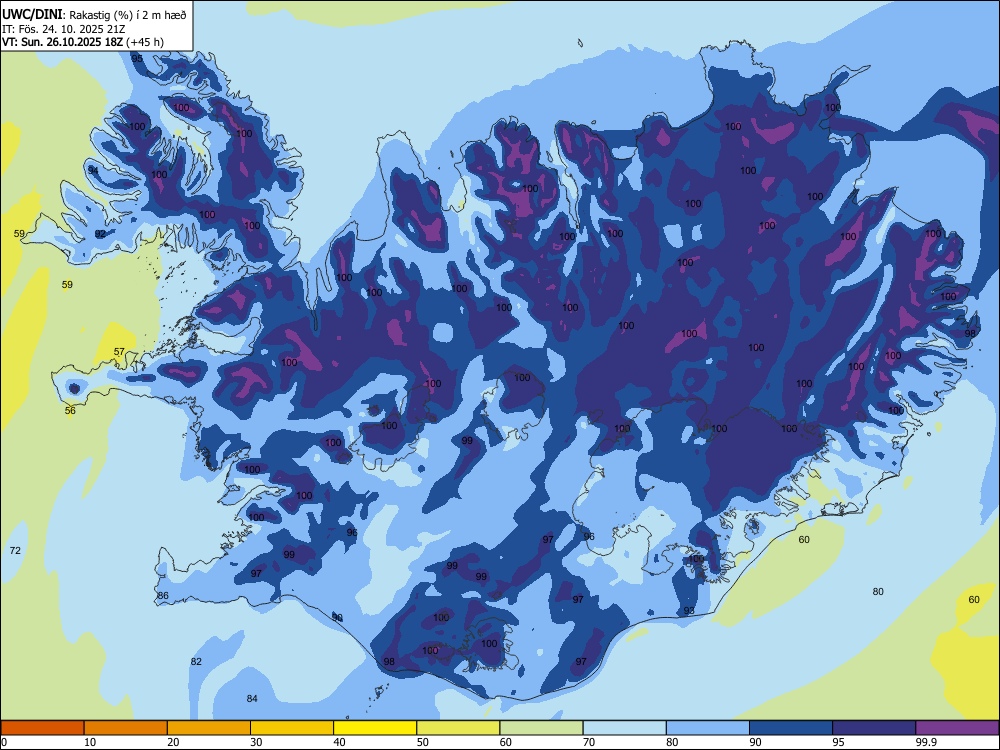1000x750 pixels.
Task: Click the light blue 80–90 legend swatch
Action: [x=708, y=728]
